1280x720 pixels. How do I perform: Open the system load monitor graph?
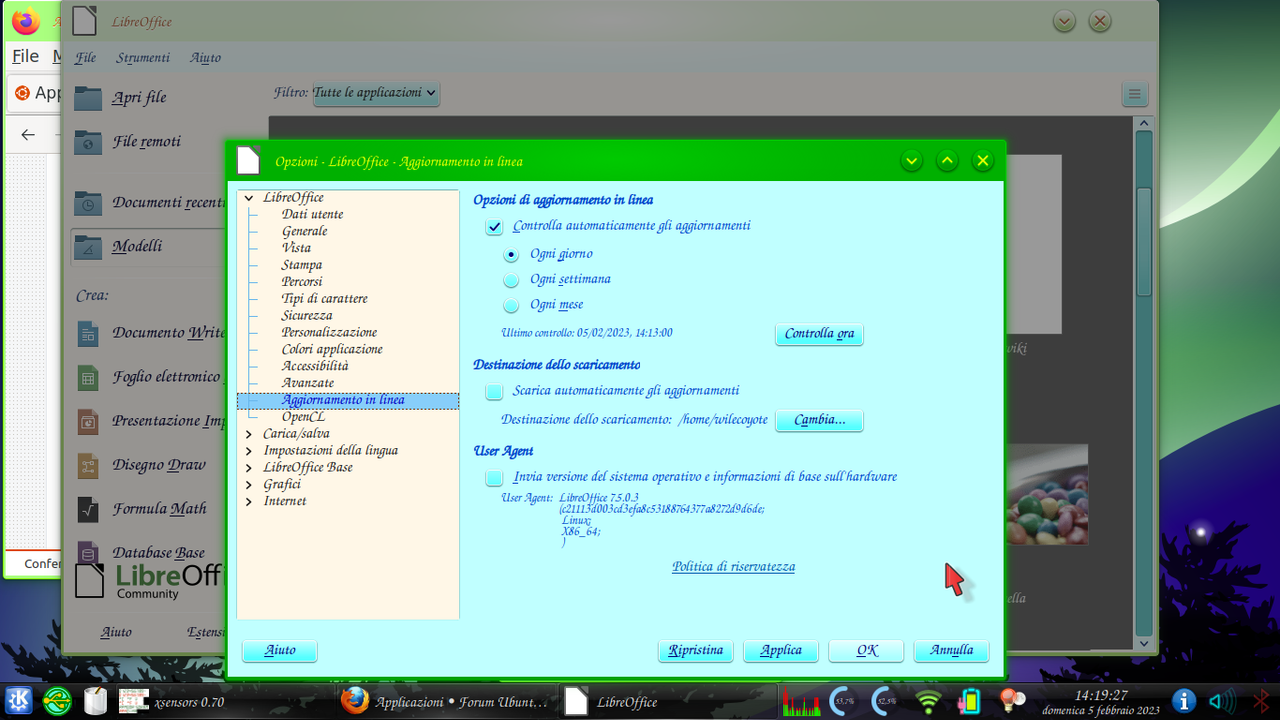801,702
